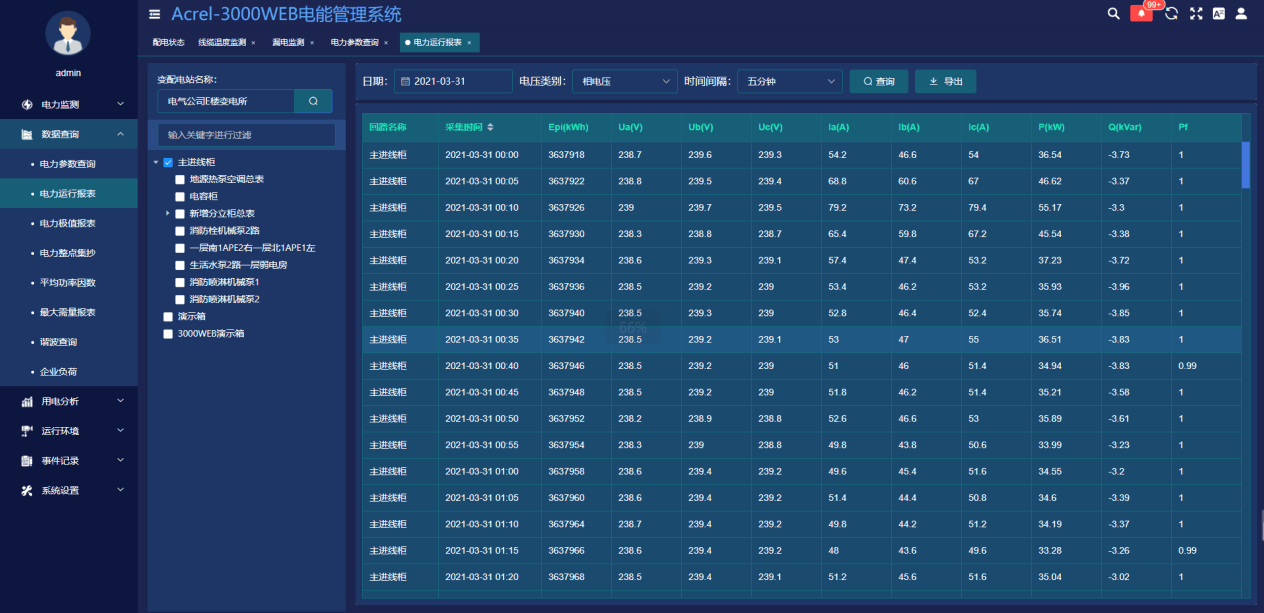
Task: Sort by the 采集时间 column arrows
Action: click(490, 127)
